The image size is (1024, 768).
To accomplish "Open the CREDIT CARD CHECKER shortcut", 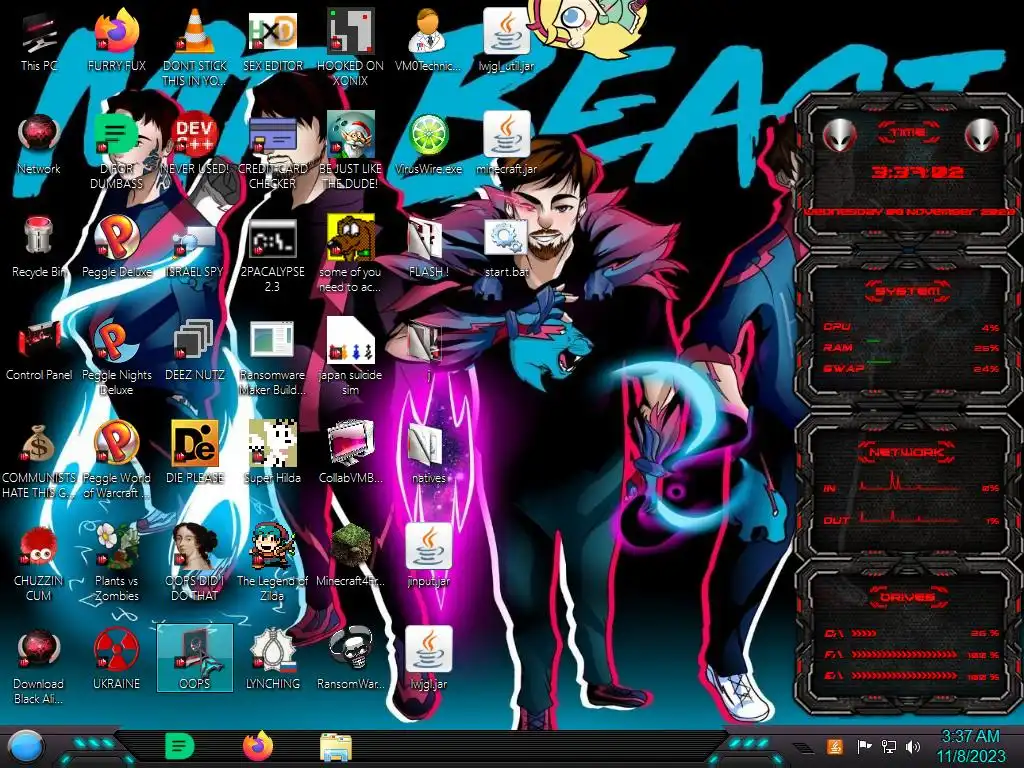I will click(x=272, y=152).
